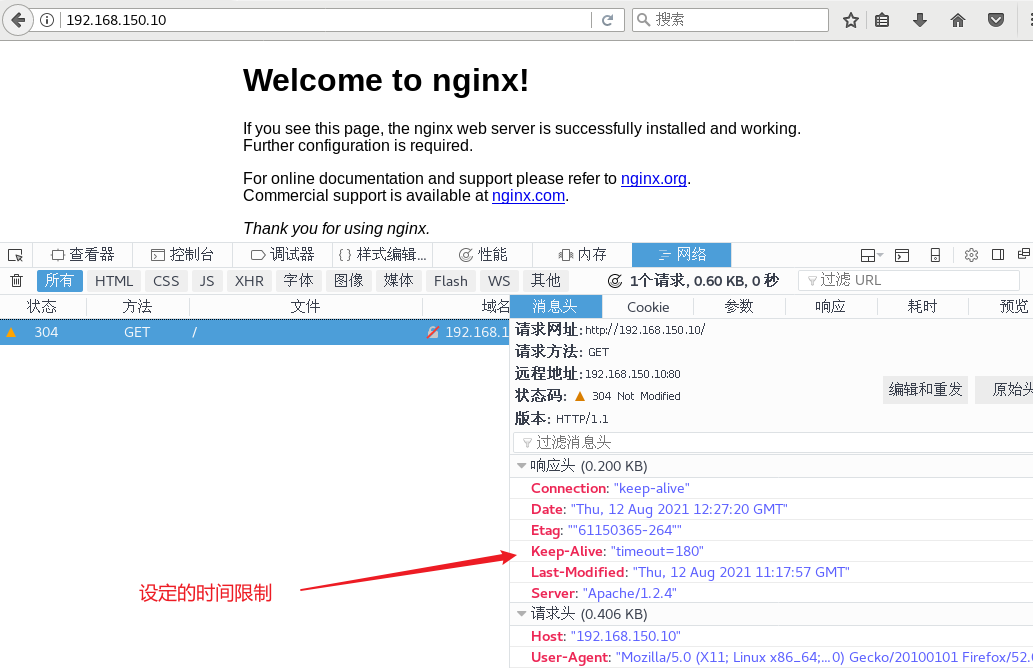Select the 304 GET request row

coord(255,333)
